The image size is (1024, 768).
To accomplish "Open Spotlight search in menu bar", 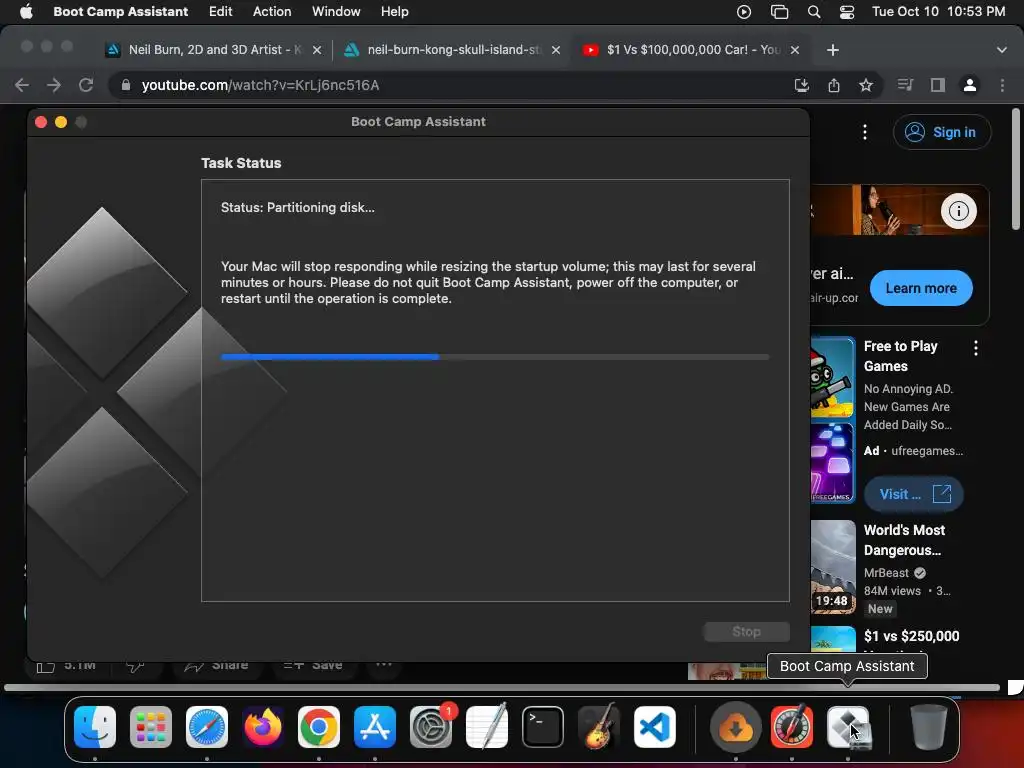I will pos(814,12).
